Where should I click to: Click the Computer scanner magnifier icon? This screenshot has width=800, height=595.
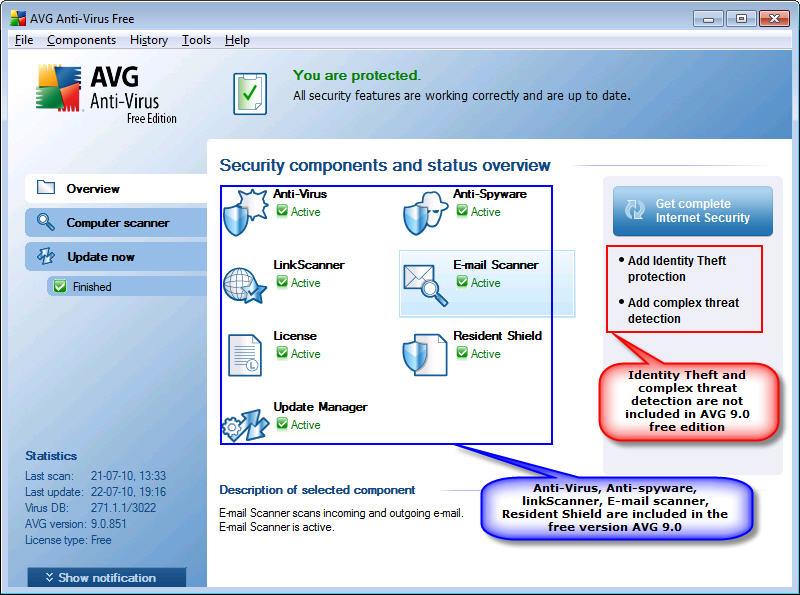pyautogui.click(x=46, y=222)
